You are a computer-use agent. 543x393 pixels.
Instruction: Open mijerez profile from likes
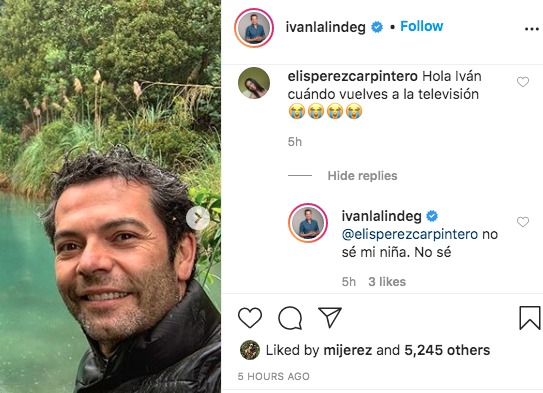click(348, 350)
